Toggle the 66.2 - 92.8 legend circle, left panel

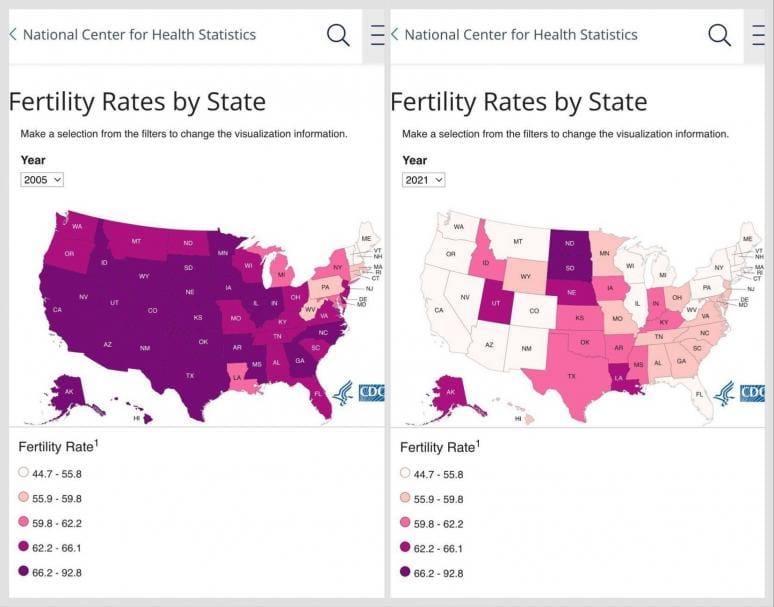[x=24, y=573]
